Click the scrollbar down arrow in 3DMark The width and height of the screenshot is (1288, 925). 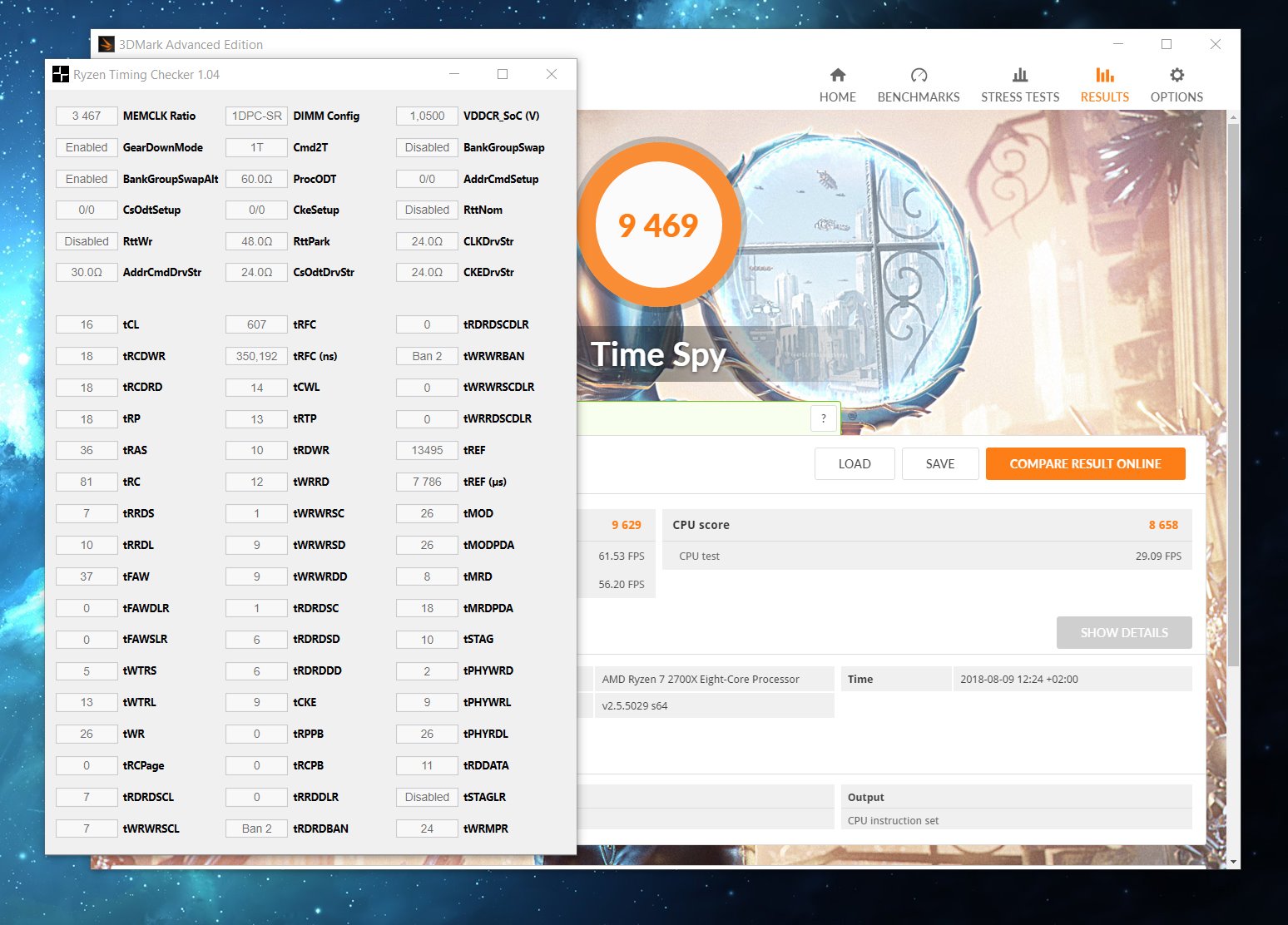click(1233, 862)
